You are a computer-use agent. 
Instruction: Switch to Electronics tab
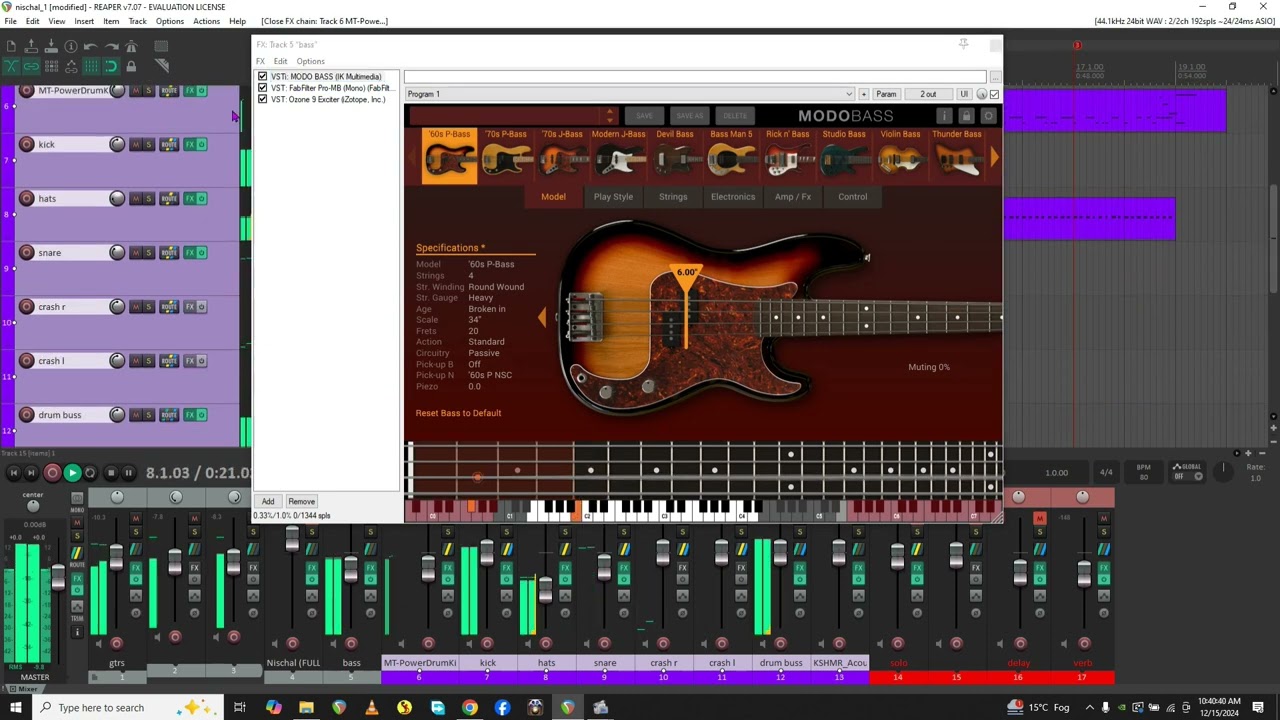(733, 197)
